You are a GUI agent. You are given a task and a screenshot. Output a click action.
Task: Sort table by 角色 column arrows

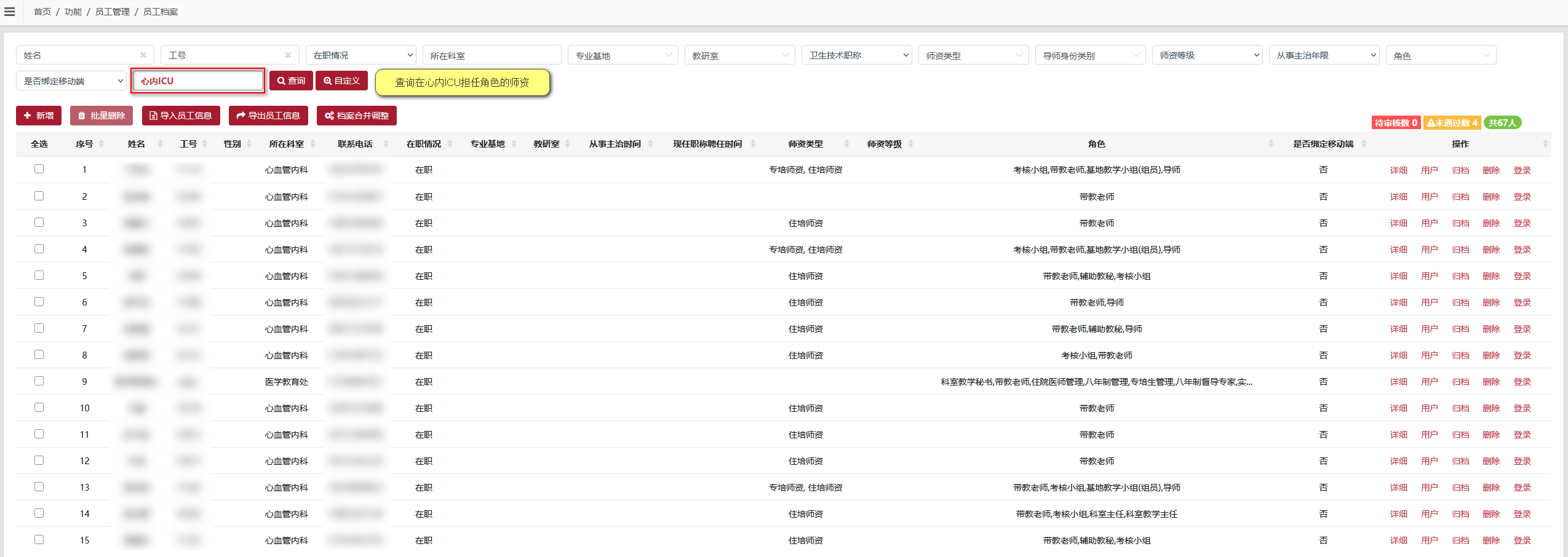1271,144
